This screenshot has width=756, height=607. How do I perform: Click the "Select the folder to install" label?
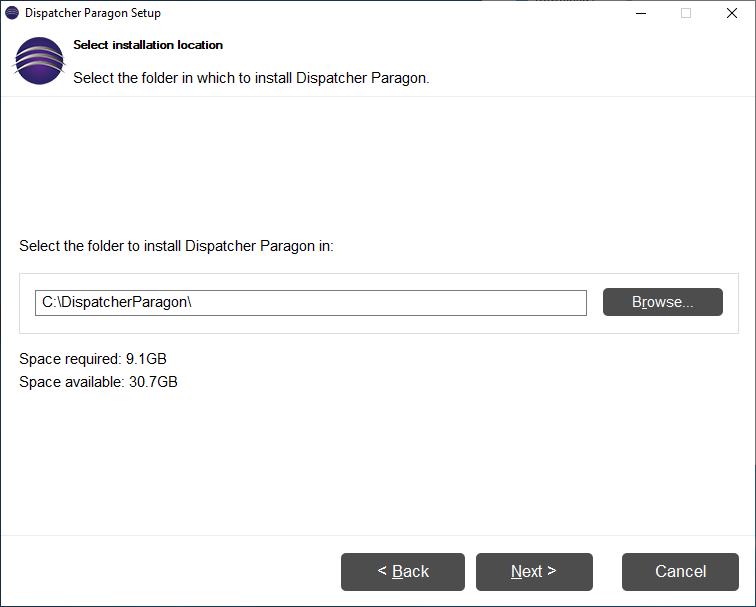coord(176,246)
